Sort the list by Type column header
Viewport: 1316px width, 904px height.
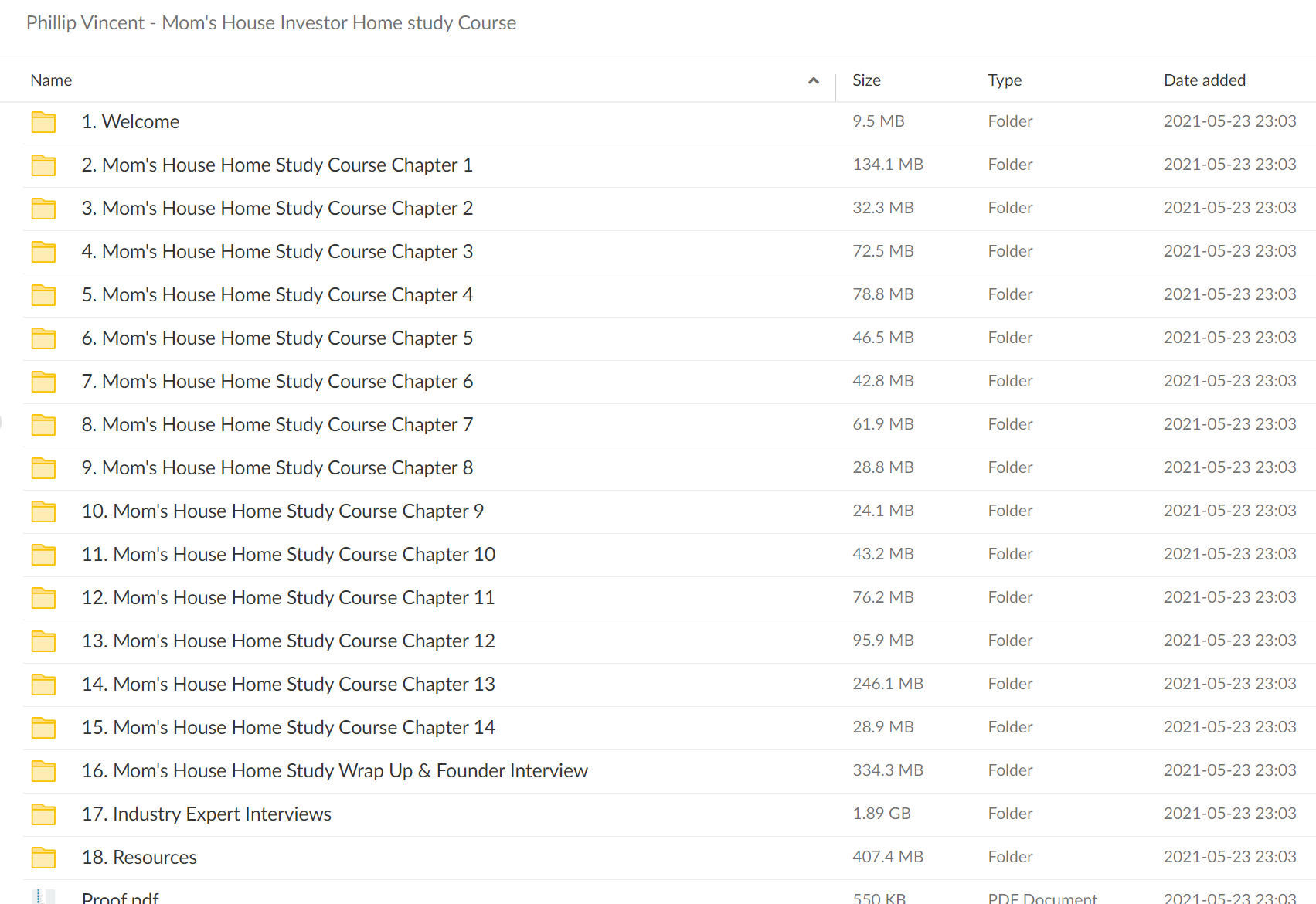click(1005, 80)
